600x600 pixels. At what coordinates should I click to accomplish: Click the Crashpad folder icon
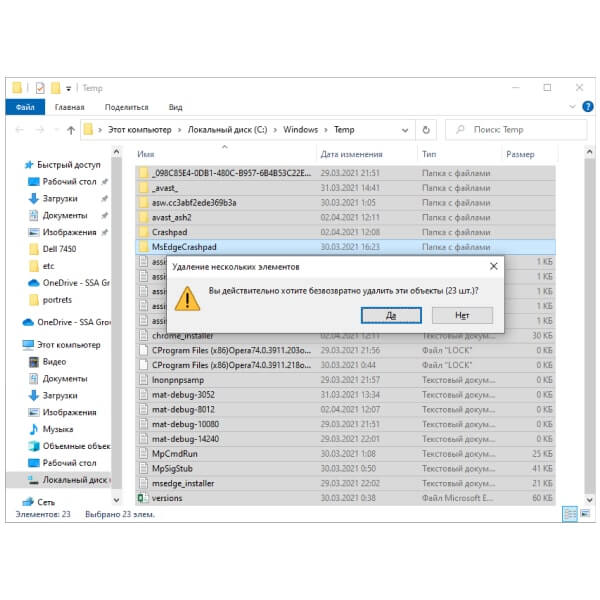[143, 232]
